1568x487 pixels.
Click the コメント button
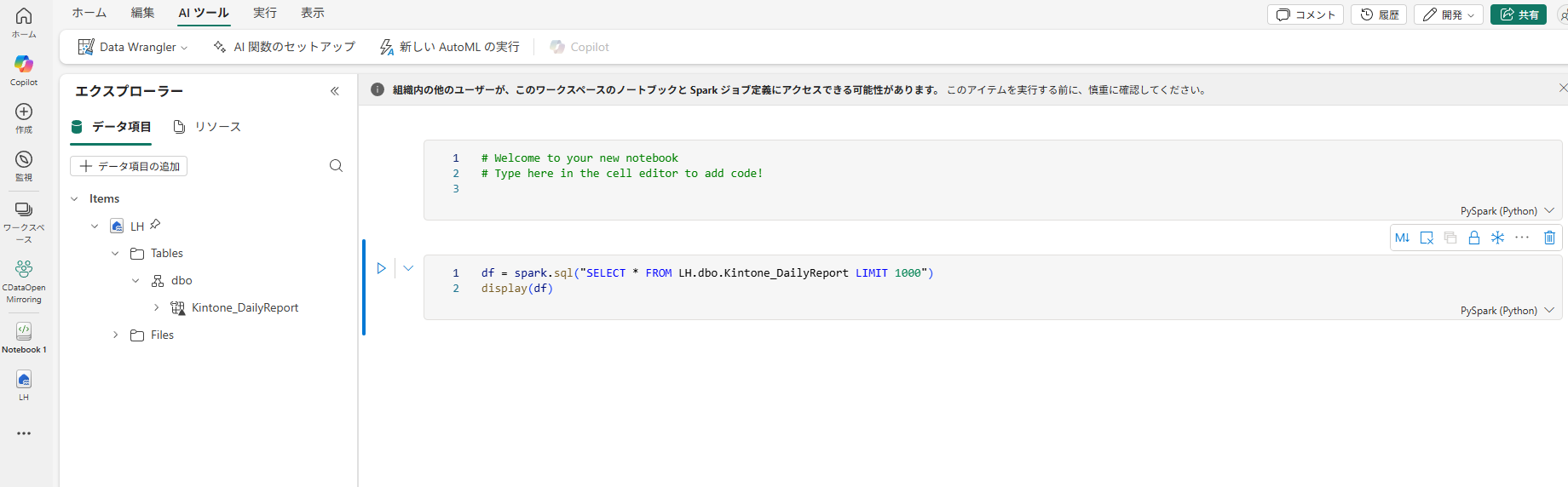[1306, 14]
